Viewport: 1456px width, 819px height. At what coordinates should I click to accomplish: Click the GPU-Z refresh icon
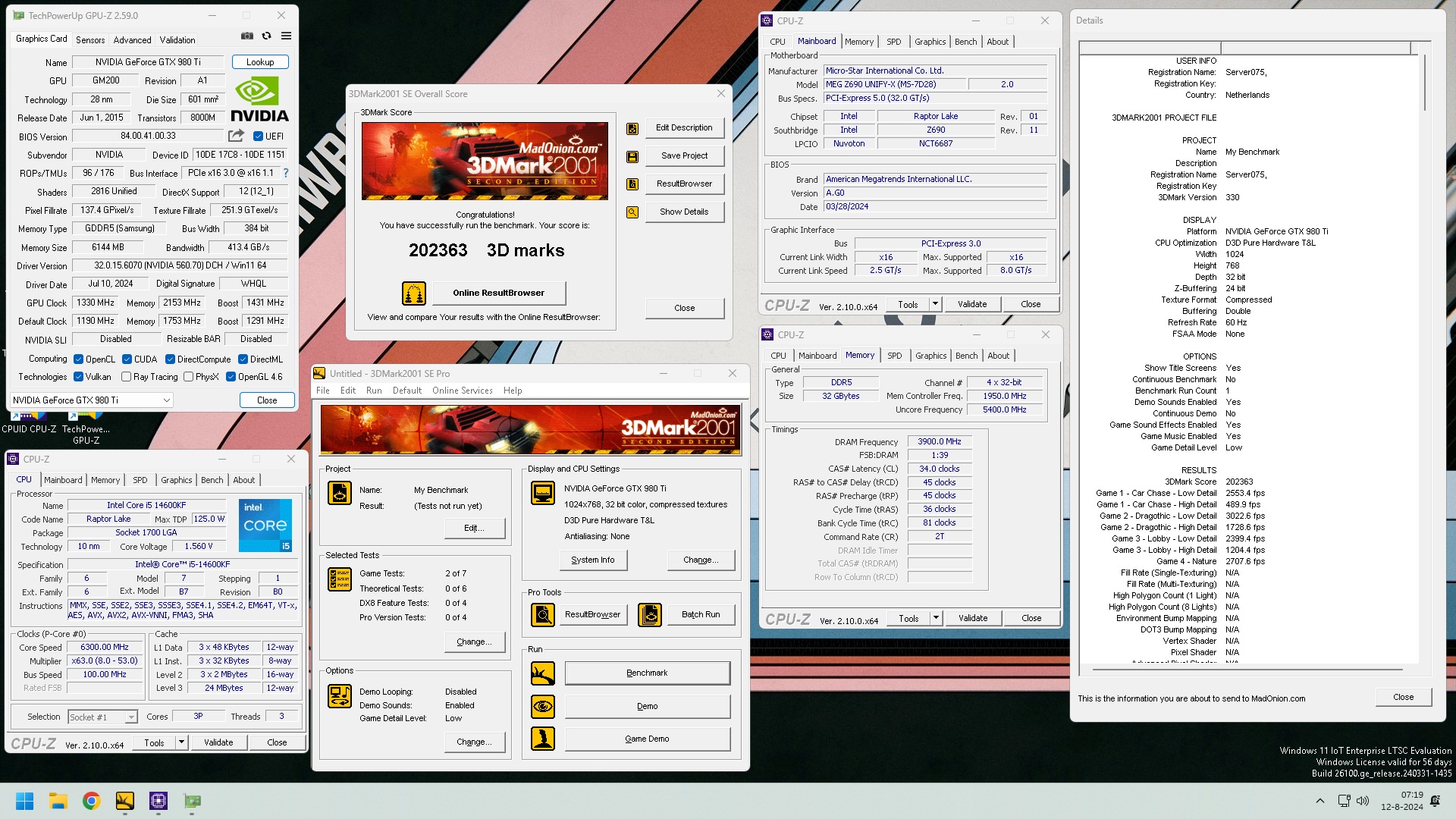[266, 36]
